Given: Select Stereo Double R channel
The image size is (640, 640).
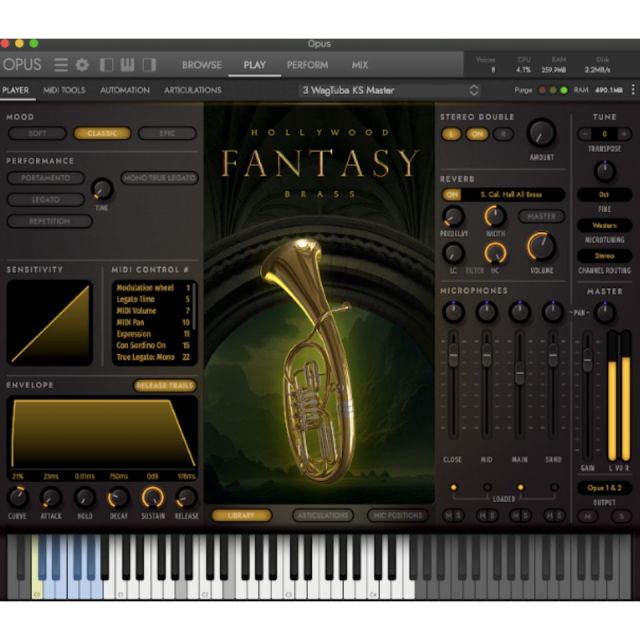Looking at the screenshot, I should coord(503,134).
